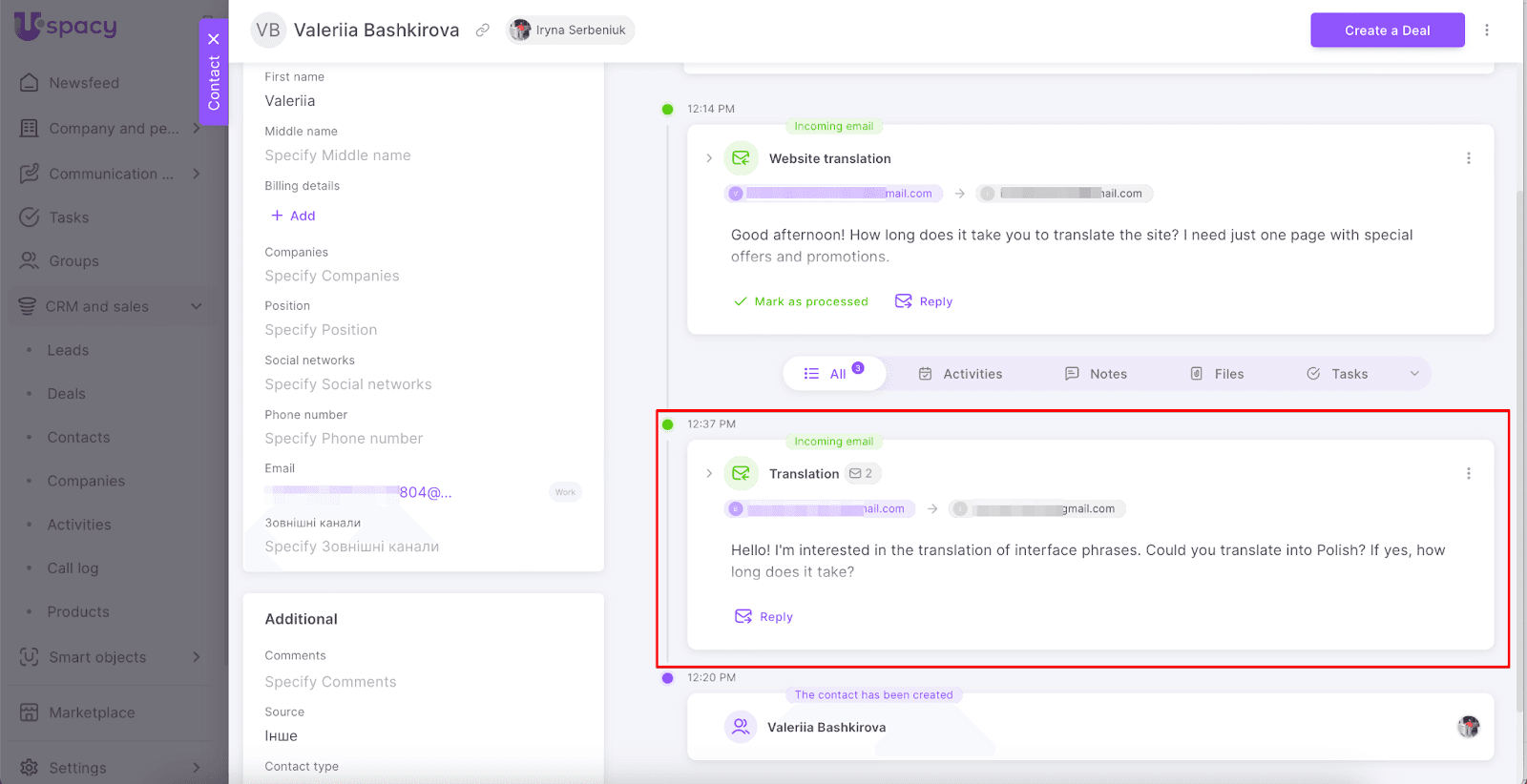Viewport: 1527px width, 784px height.
Task: Mark Website translation email as processed
Action: click(801, 301)
